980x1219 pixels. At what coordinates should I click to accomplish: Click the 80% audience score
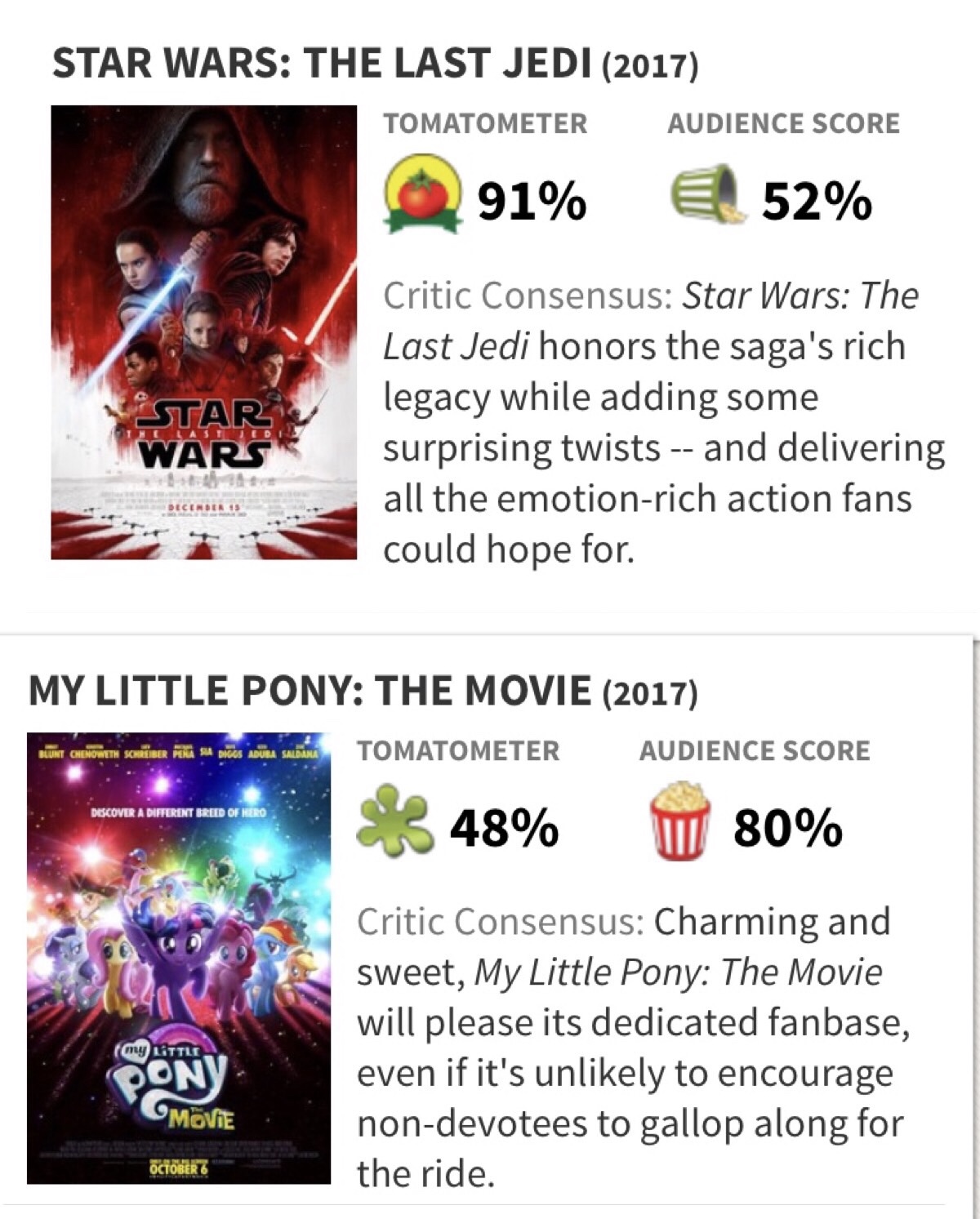tap(787, 829)
